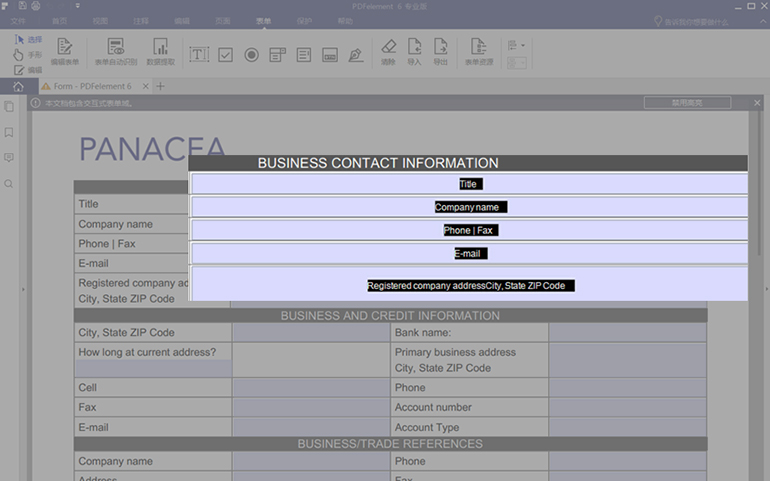Screen dimensions: 770x481
Task: Click the notification bar button at right
Action: [x=686, y=103]
